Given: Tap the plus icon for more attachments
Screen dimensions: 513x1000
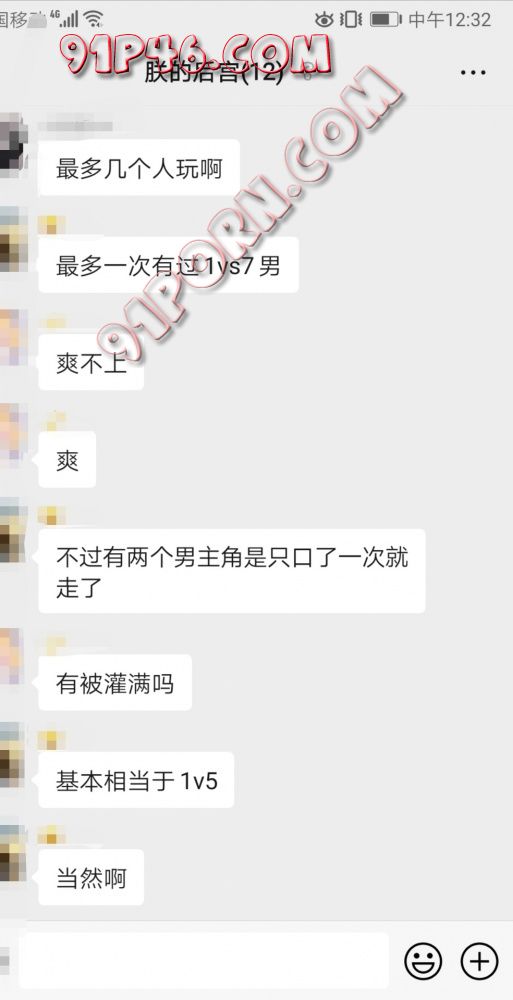Looking at the screenshot, I should point(479,960).
